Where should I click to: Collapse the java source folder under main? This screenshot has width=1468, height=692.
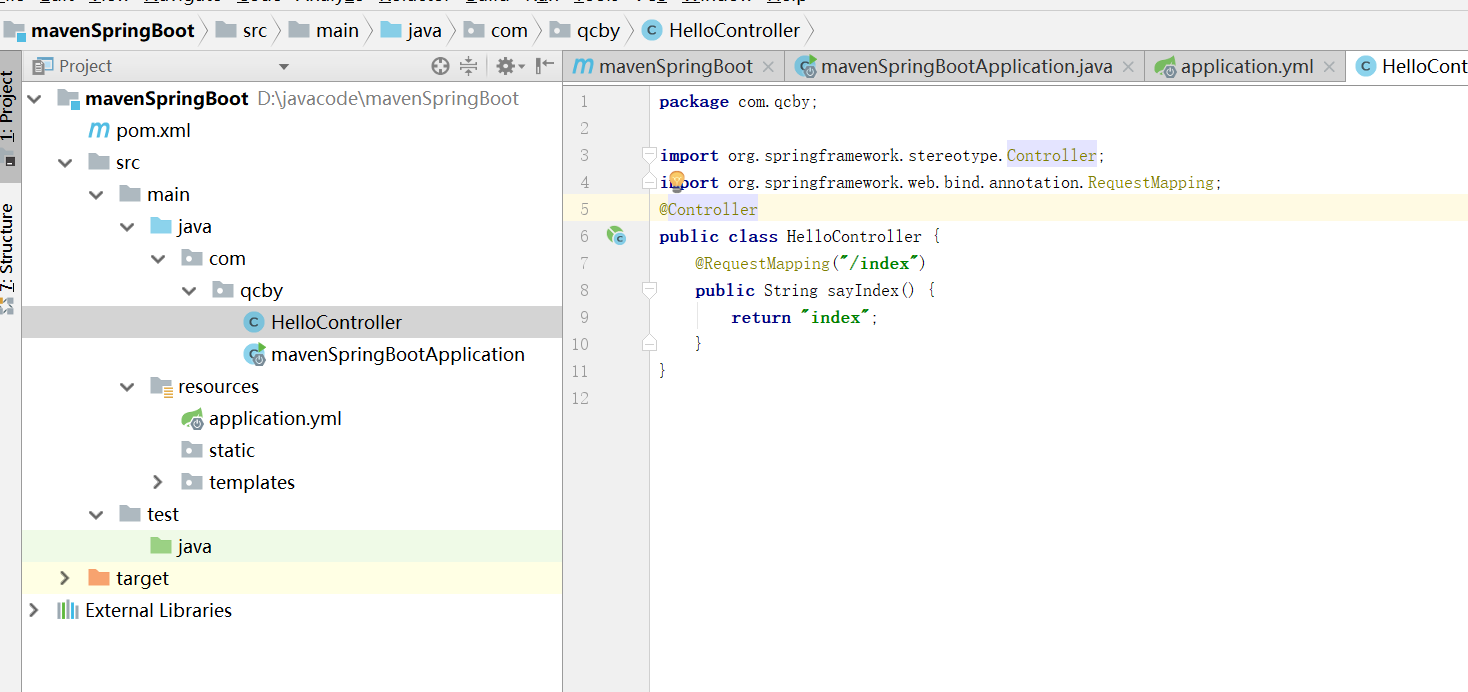[127, 227]
